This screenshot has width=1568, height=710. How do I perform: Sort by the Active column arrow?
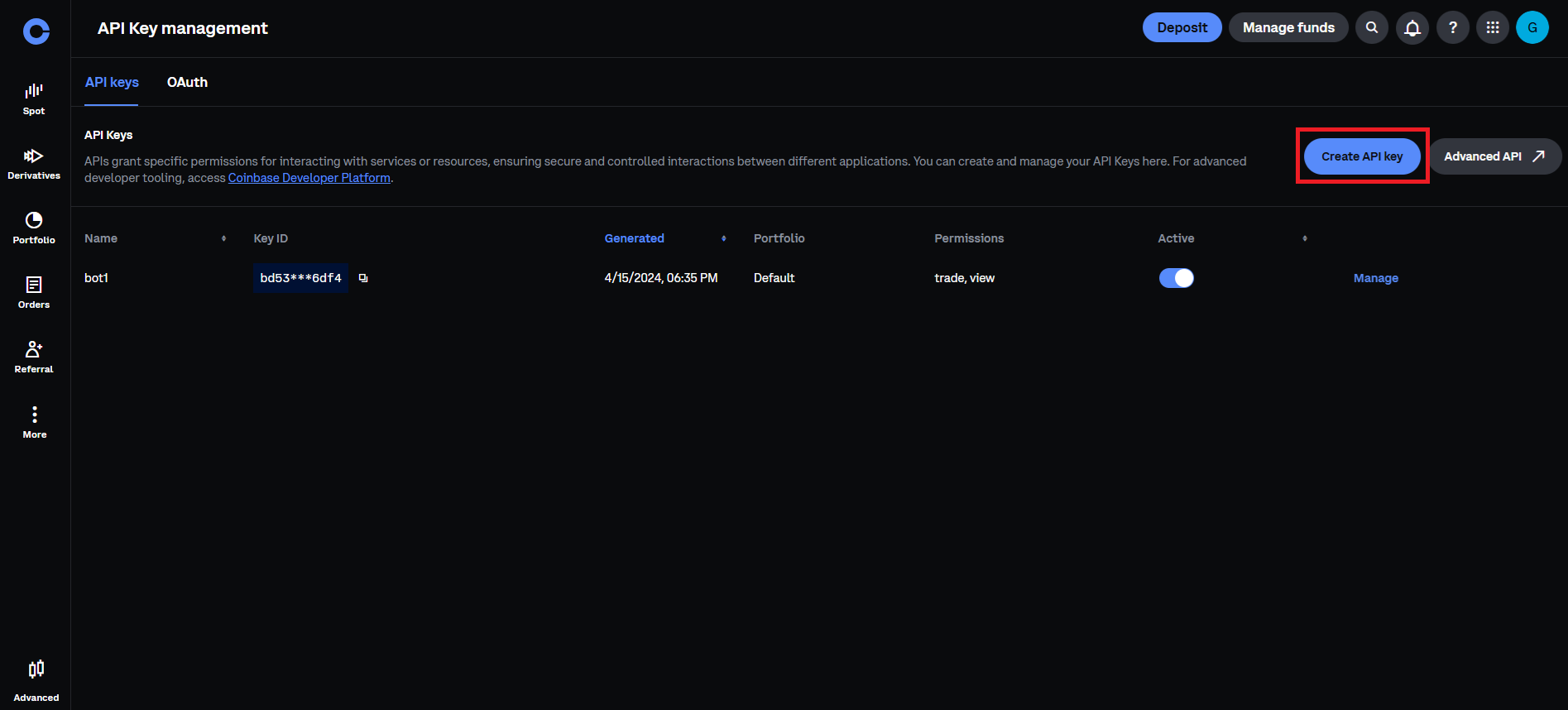tap(1305, 238)
